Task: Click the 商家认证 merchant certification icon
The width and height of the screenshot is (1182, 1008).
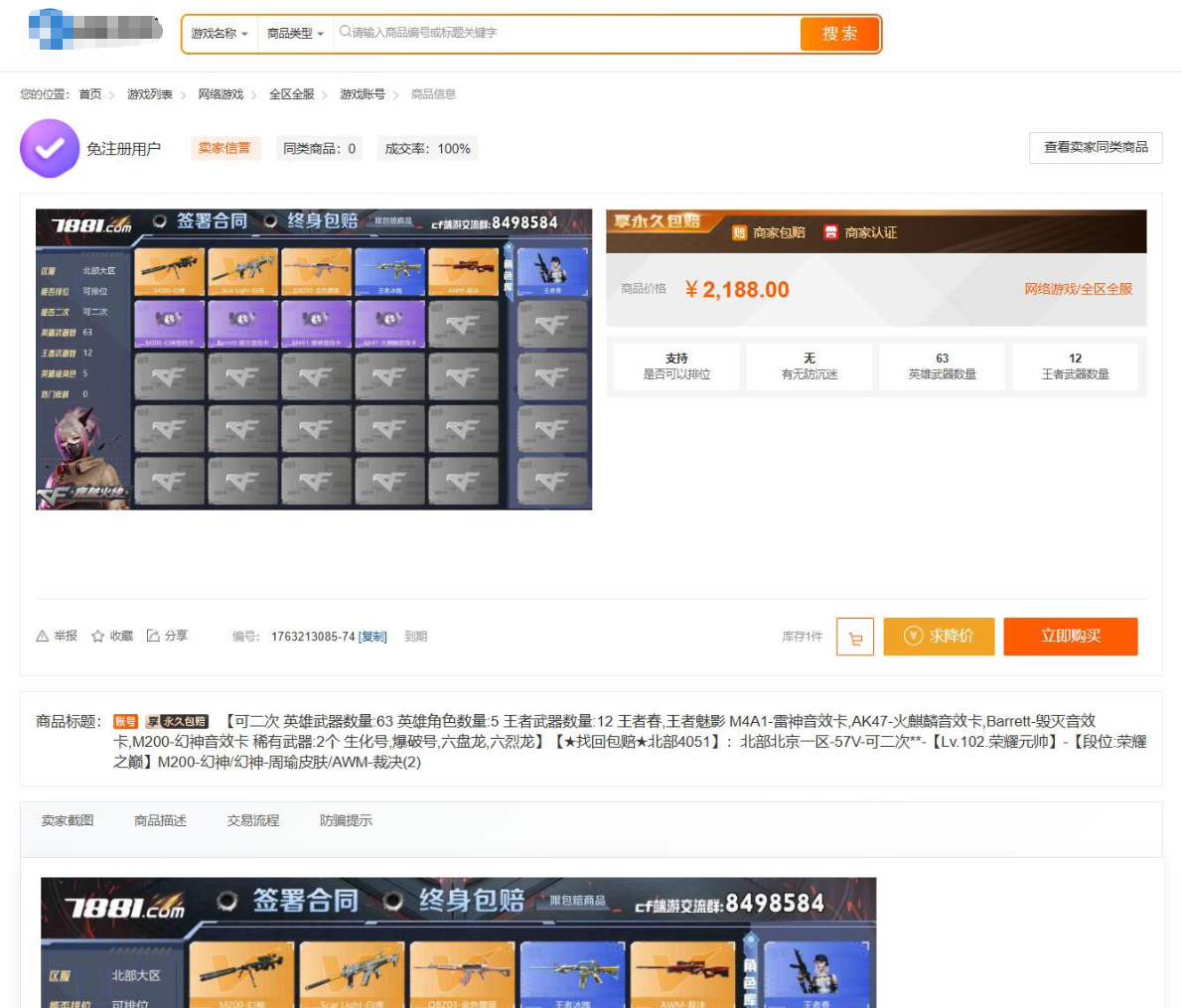Action: [x=830, y=232]
